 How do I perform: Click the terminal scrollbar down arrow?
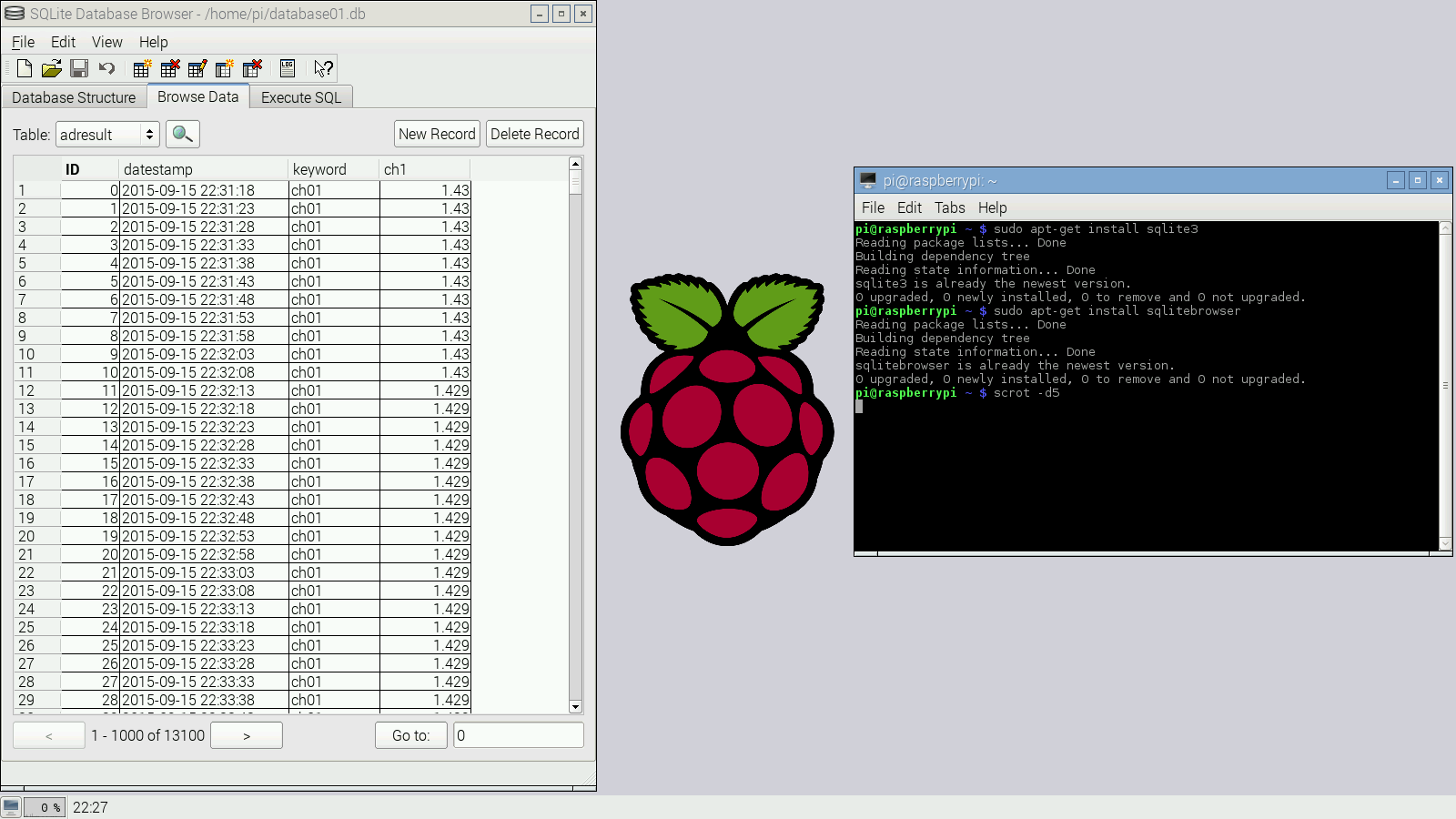(x=1445, y=544)
